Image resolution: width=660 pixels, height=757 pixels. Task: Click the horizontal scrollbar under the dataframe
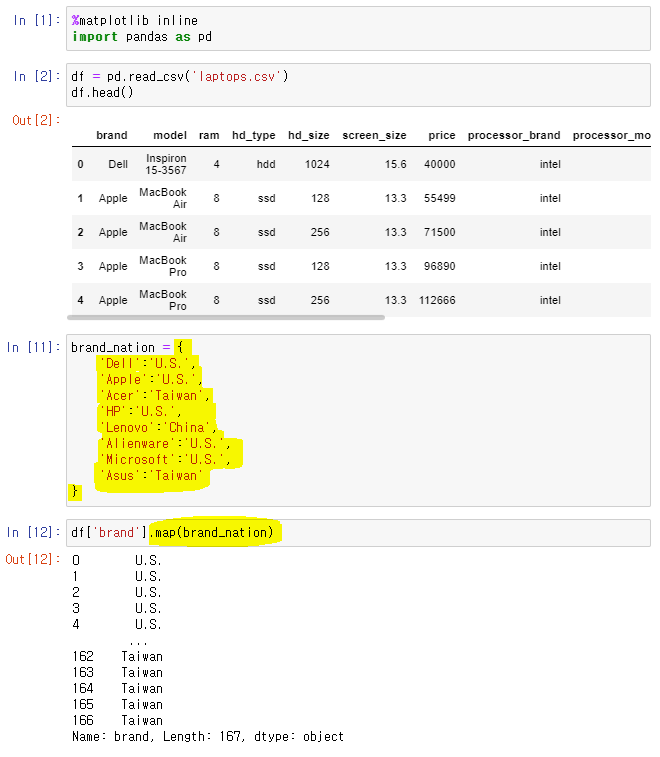click(x=226, y=318)
